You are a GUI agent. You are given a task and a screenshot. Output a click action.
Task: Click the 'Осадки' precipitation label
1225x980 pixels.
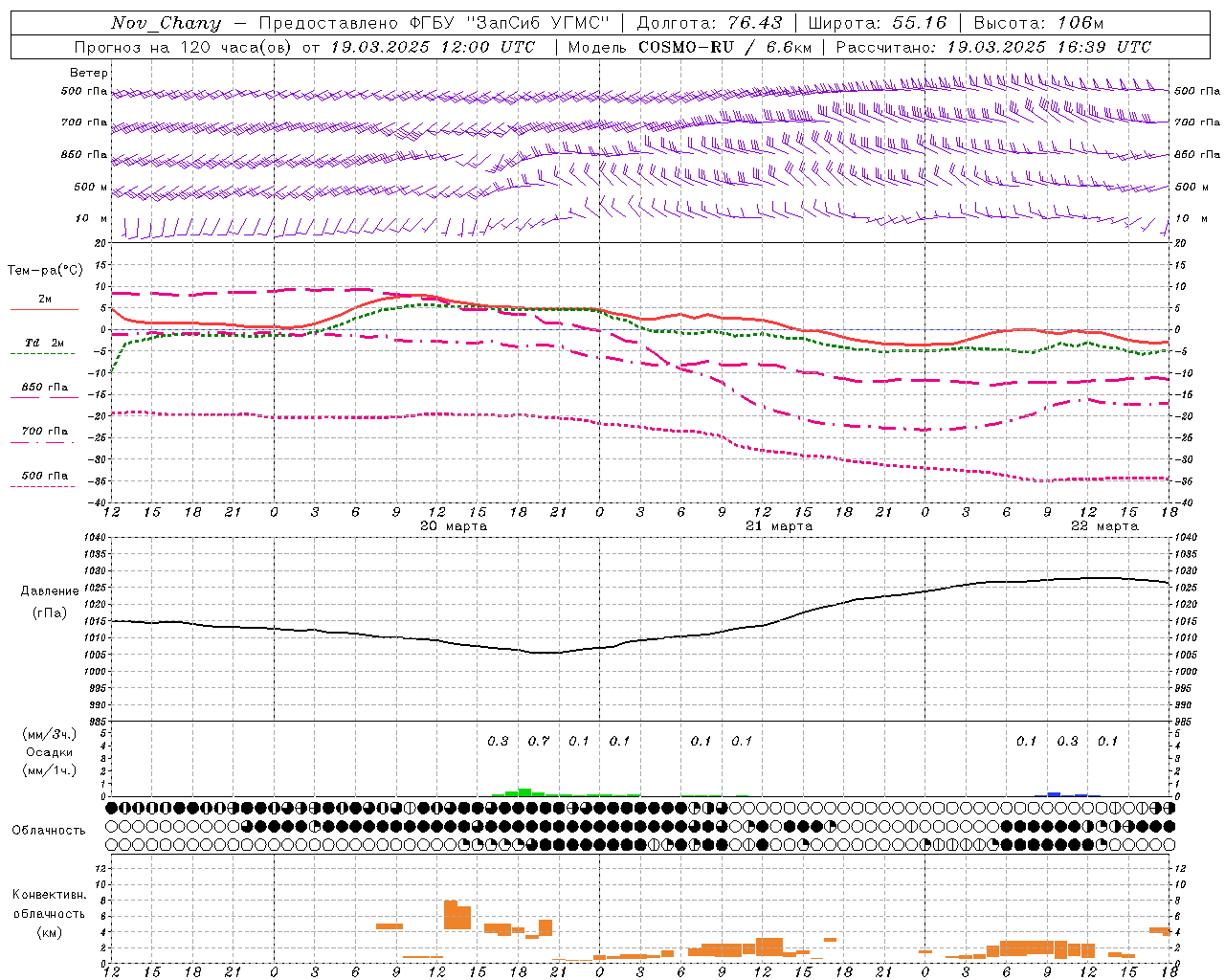point(50,752)
